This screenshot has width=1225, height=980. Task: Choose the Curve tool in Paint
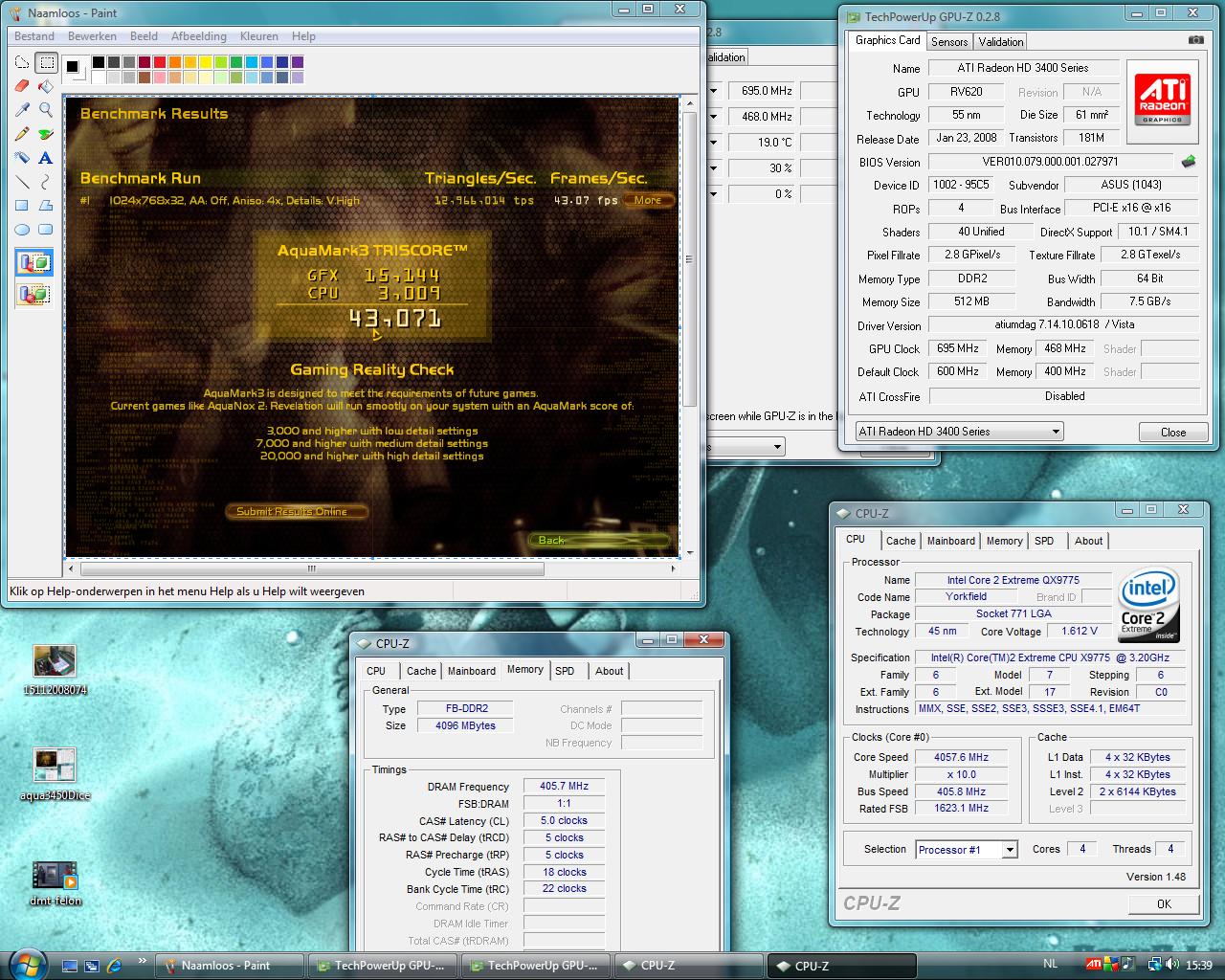(45, 182)
